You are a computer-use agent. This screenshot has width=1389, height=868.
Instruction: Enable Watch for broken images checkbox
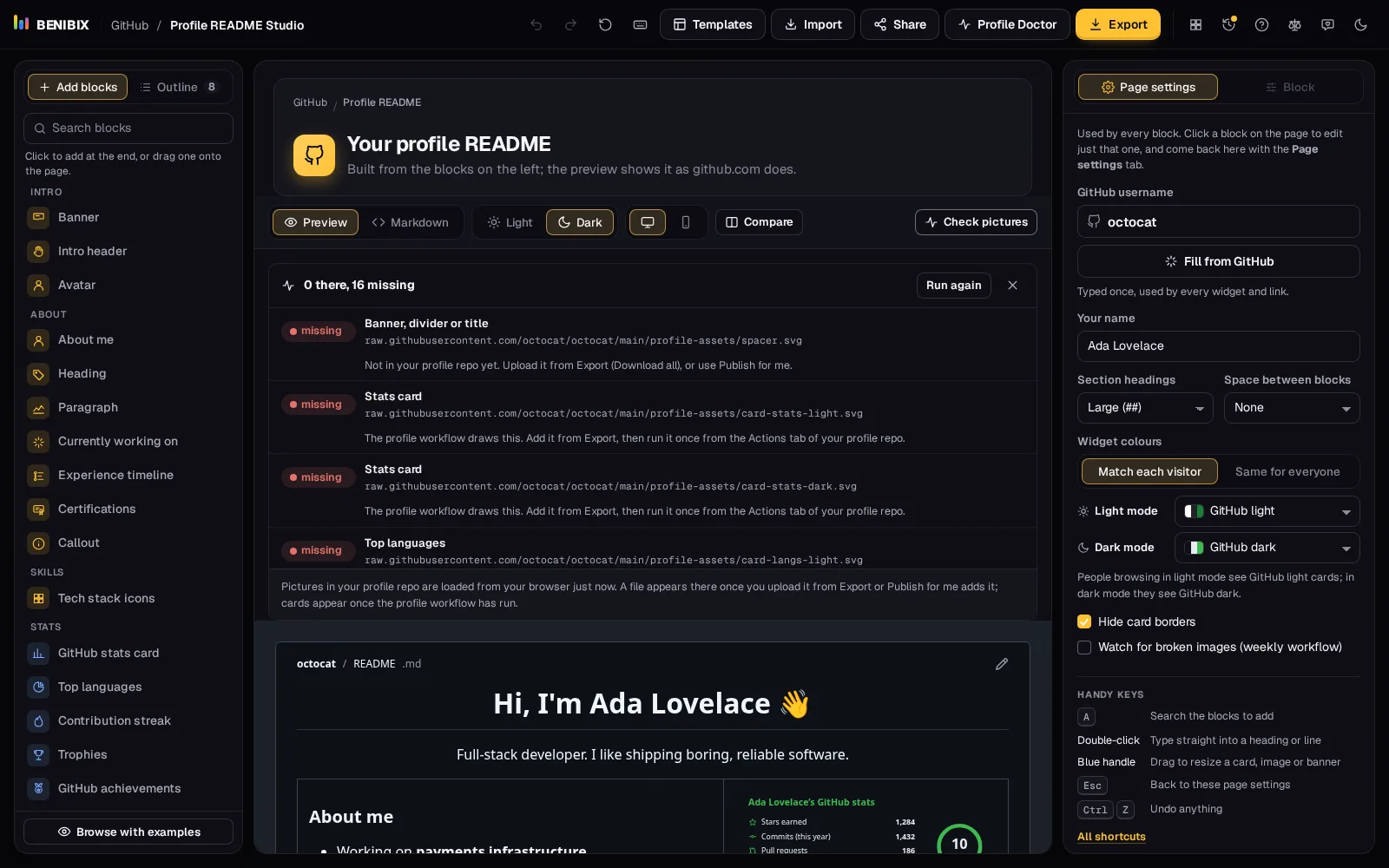coord(1084,648)
